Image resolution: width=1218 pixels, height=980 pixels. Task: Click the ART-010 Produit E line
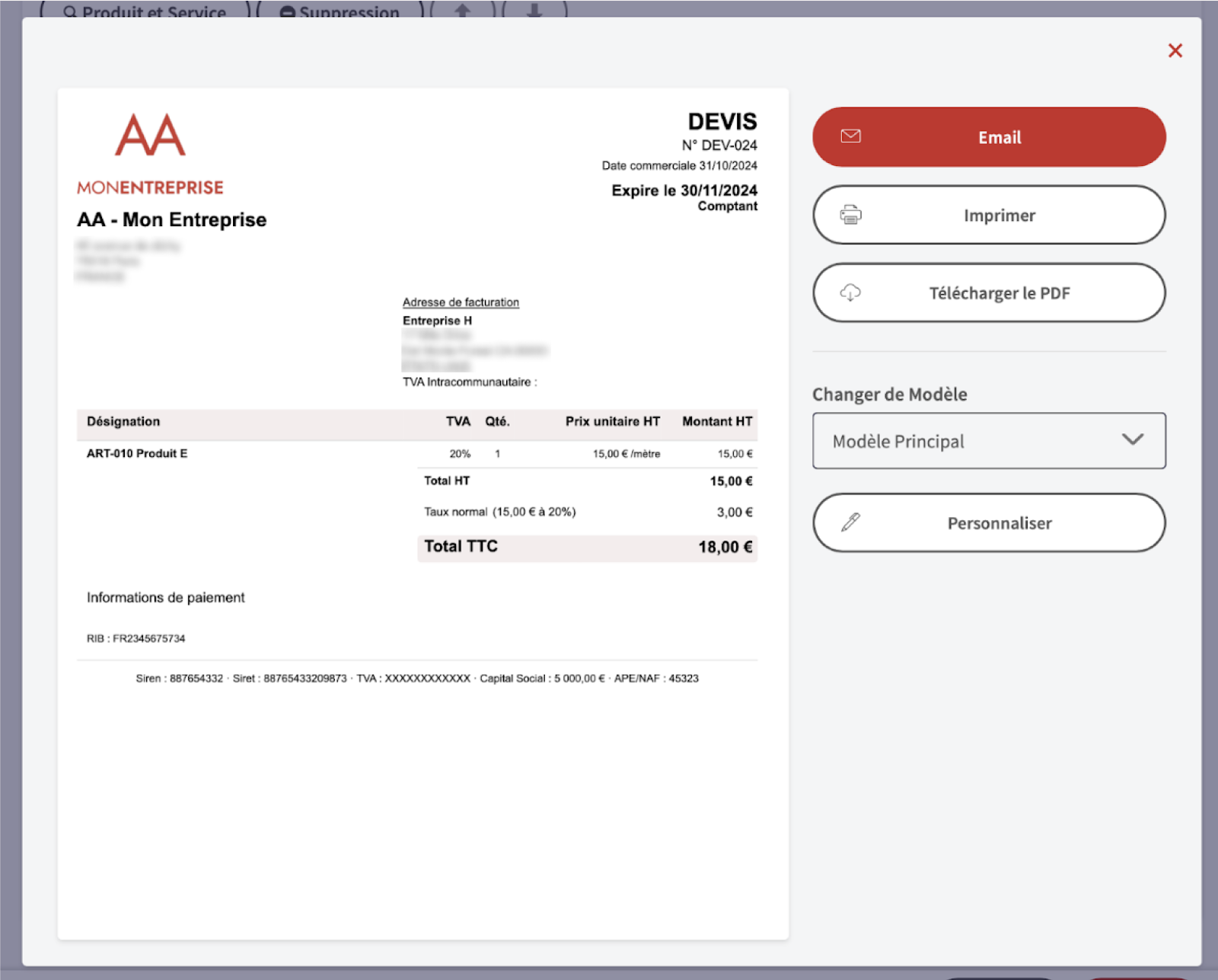(137, 453)
